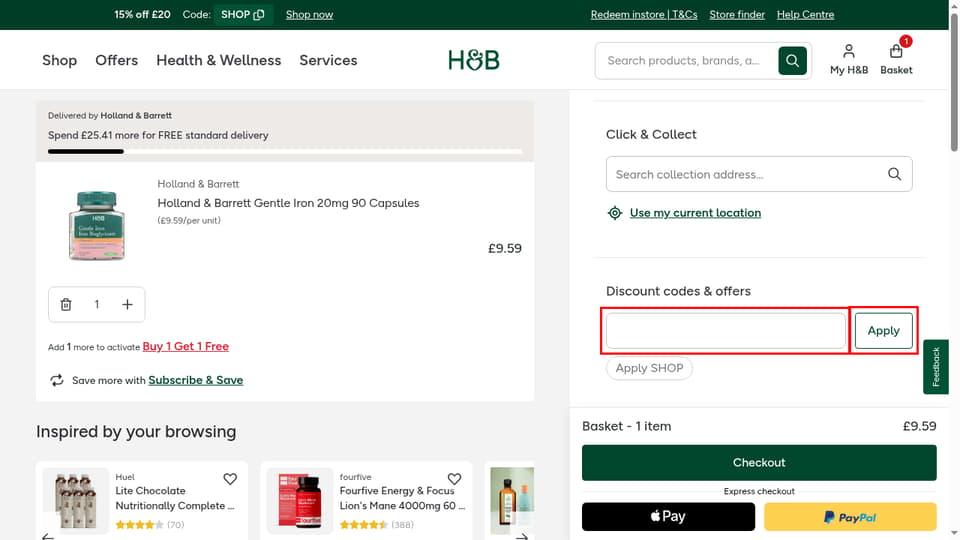Screen dimensions: 960x540
Task: Favourite Fourfive Energy & Focus with heart
Action: pos(454,479)
